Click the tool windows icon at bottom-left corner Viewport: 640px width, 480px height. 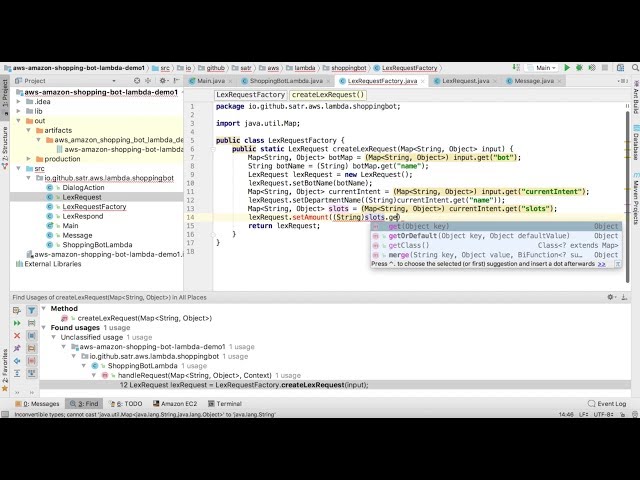5,414
